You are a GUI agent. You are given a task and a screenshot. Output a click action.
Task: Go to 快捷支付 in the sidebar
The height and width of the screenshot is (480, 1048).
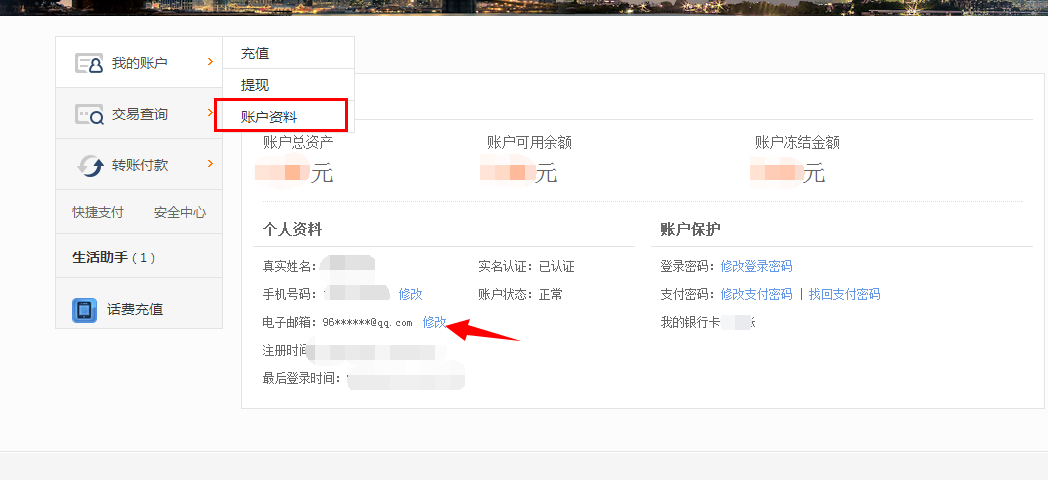pos(98,212)
